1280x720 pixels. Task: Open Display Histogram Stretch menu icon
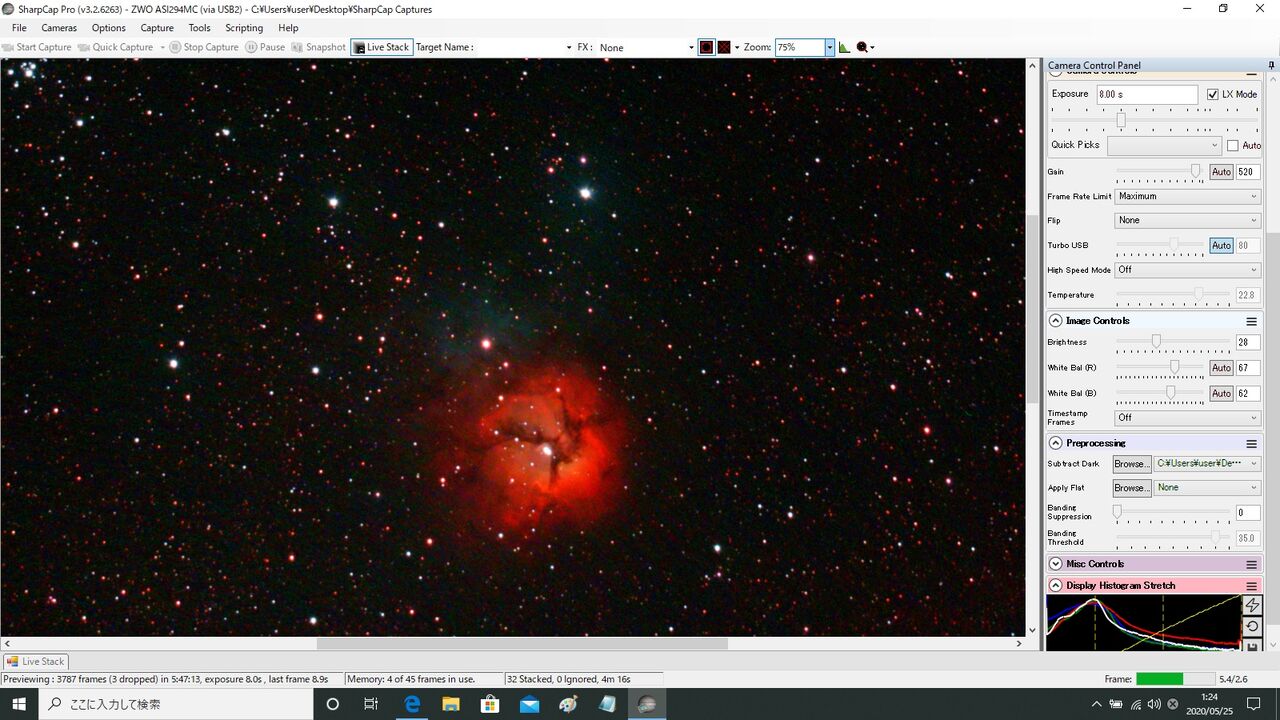click(1251, 586)
